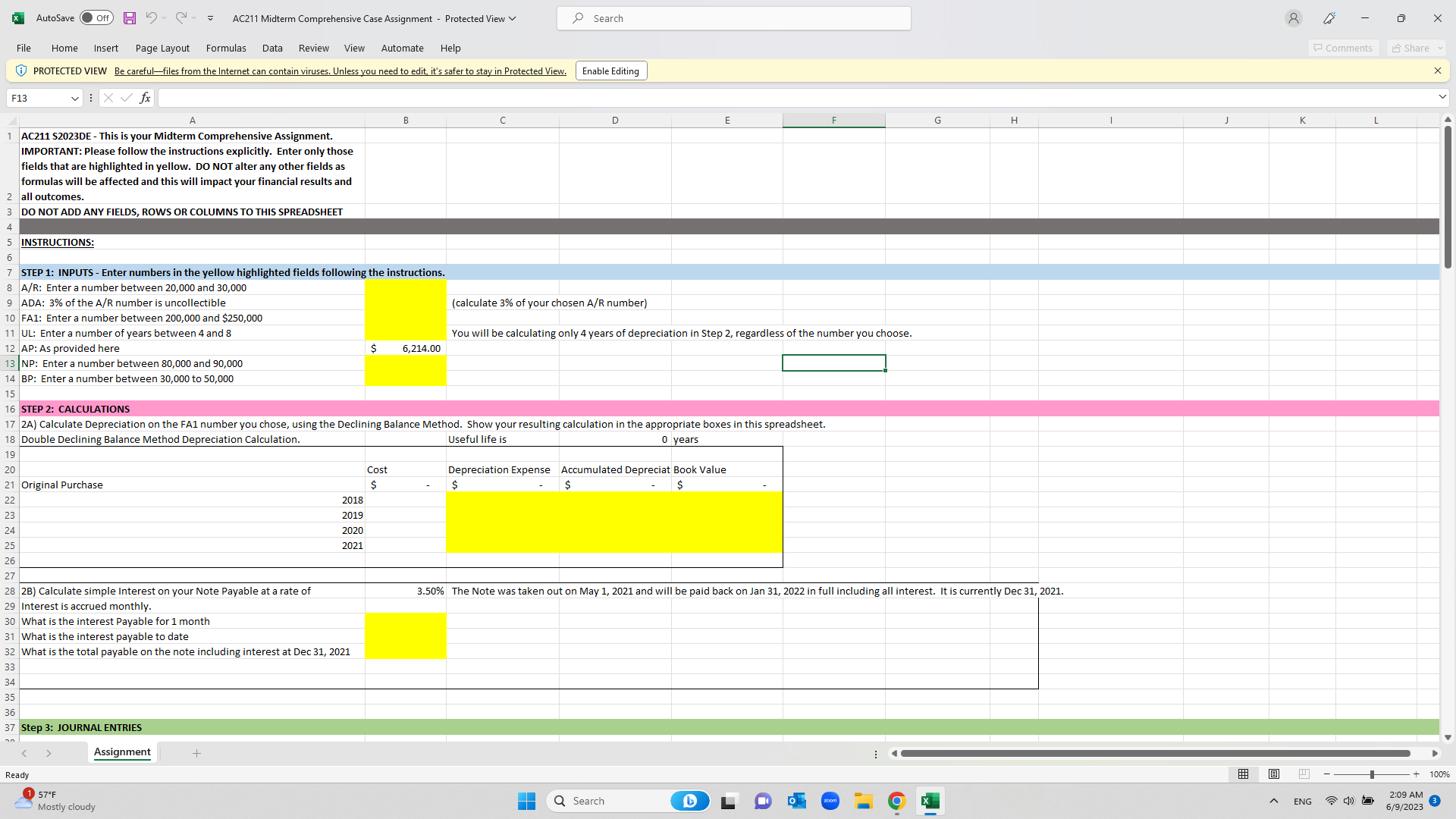Open Google Chrome from the taskbar

897,801
